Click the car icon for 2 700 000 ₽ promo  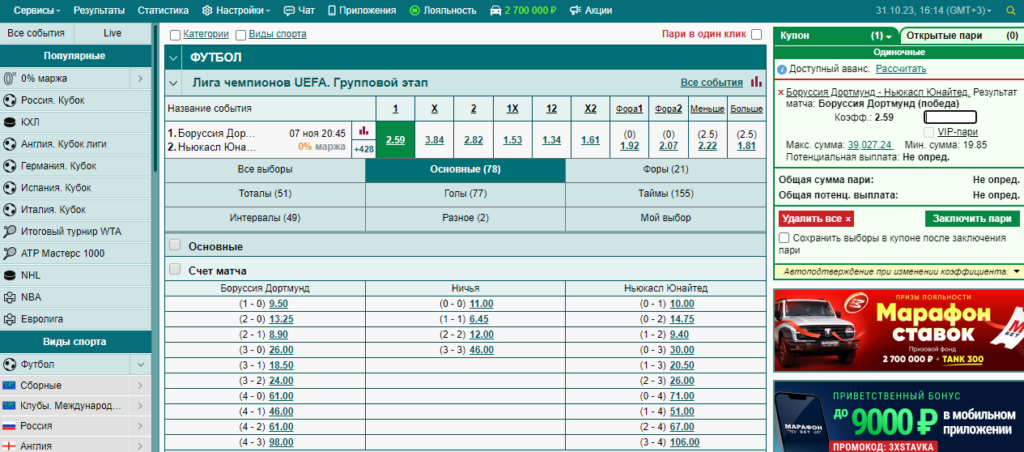496,10
